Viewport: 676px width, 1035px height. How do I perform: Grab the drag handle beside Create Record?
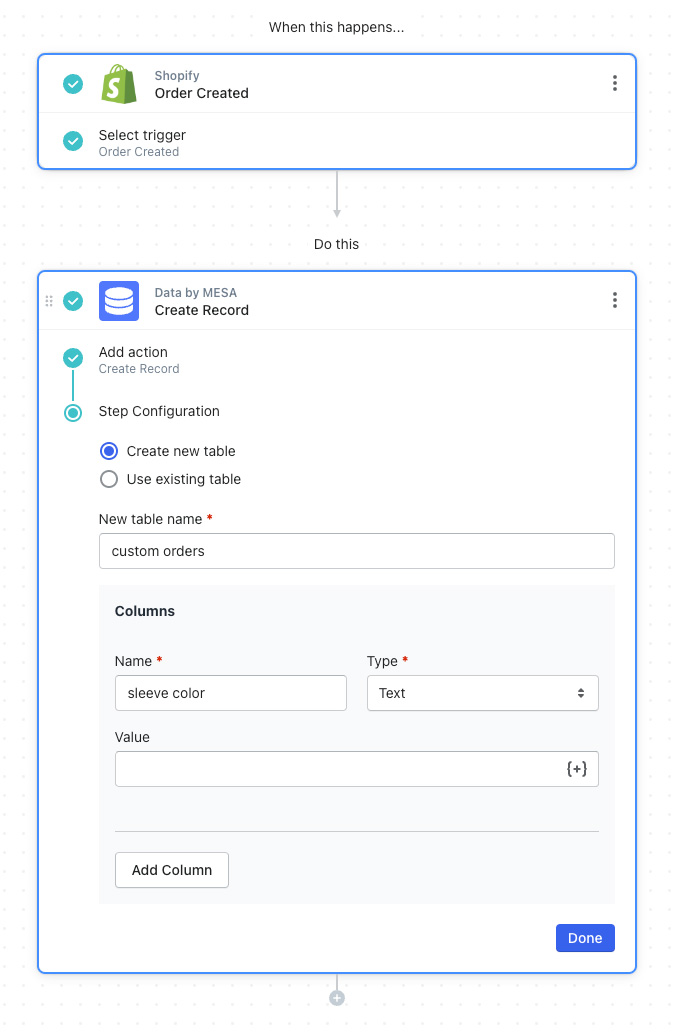pos(49,301)
